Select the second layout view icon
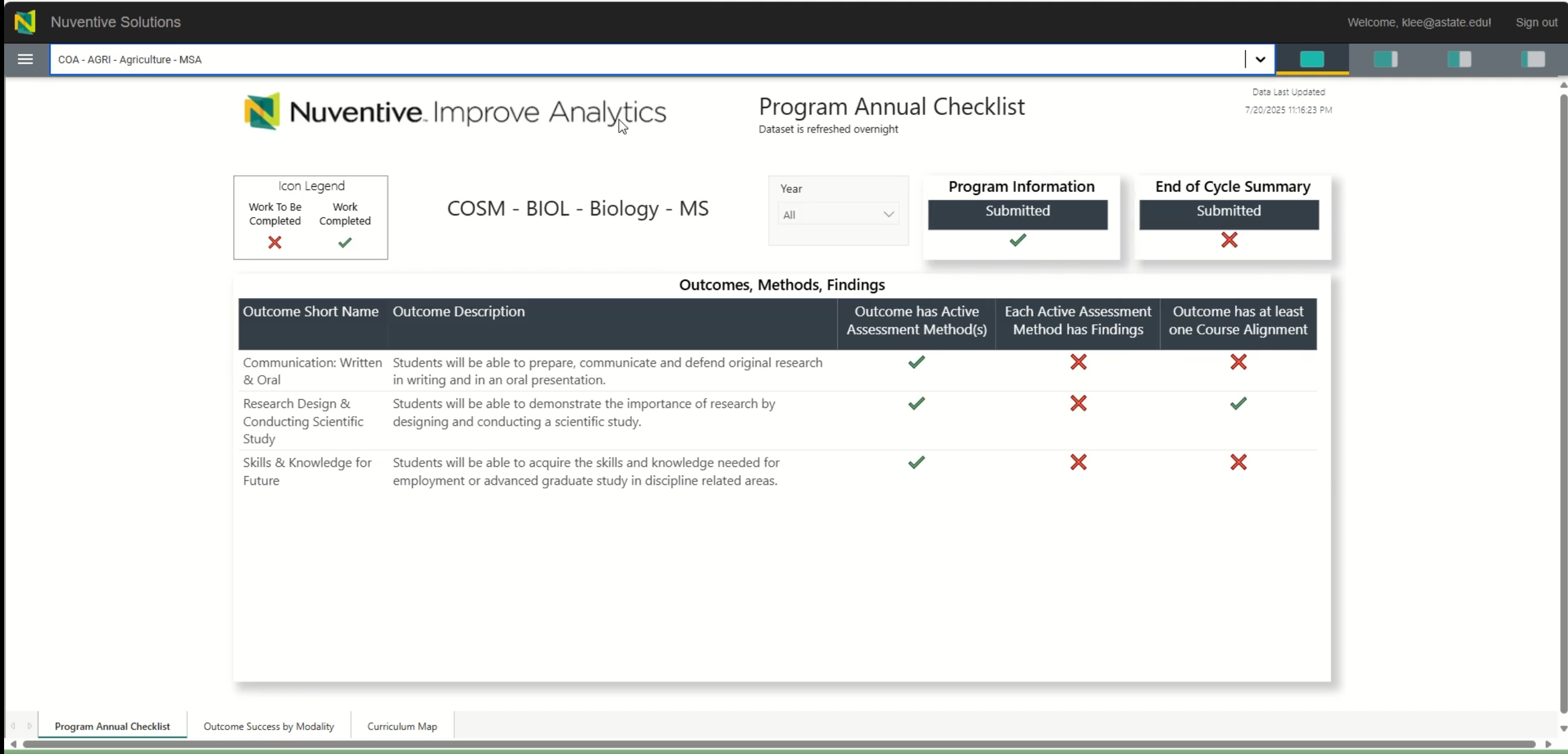This screenshot has width=1568, height=754. click(1385, 59)
